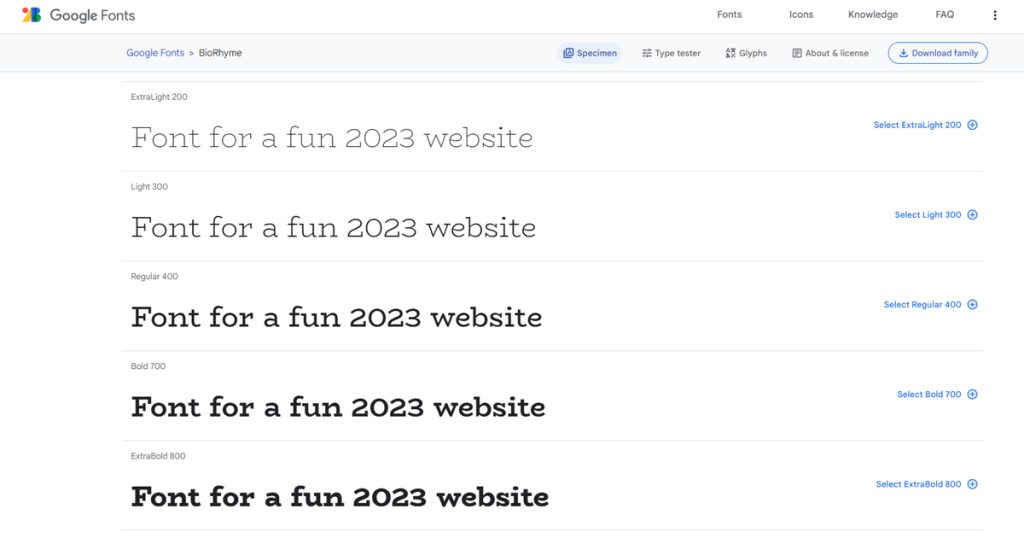Open the Knowledge section
Image resolution: width=1024 pixels, height=538 pixels.
pos(872,15)
